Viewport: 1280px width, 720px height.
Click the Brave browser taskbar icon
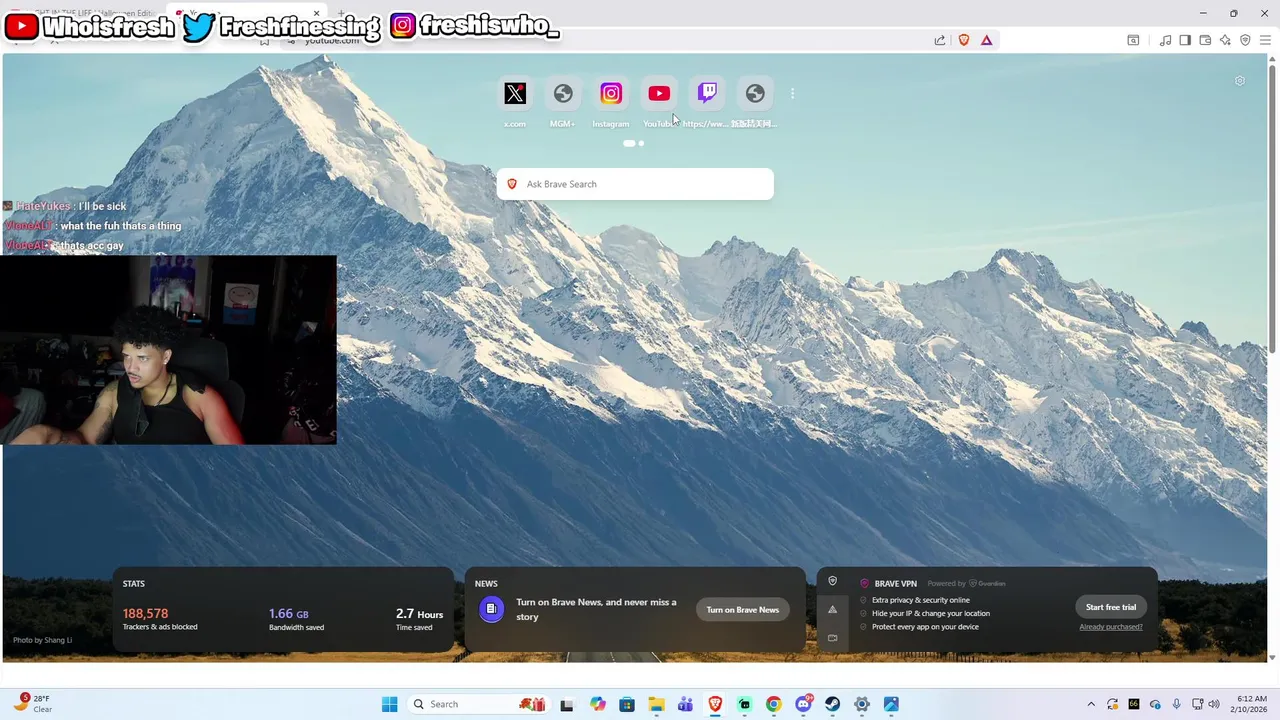point(715,704)
